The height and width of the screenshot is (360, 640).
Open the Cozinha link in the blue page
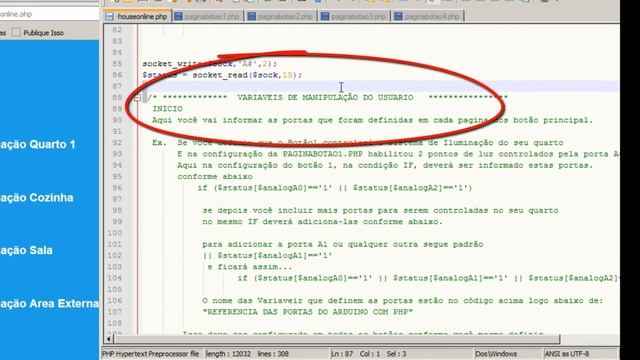point(37,198)
